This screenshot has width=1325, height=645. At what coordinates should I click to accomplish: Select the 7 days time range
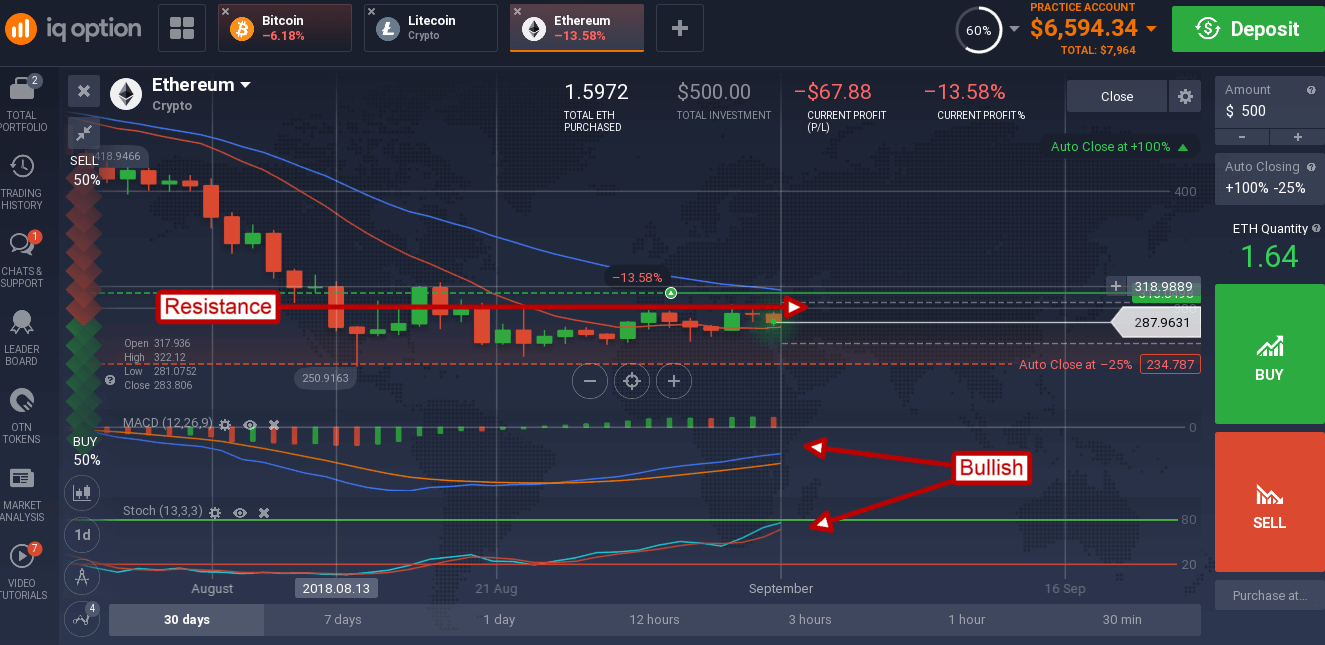343,619
